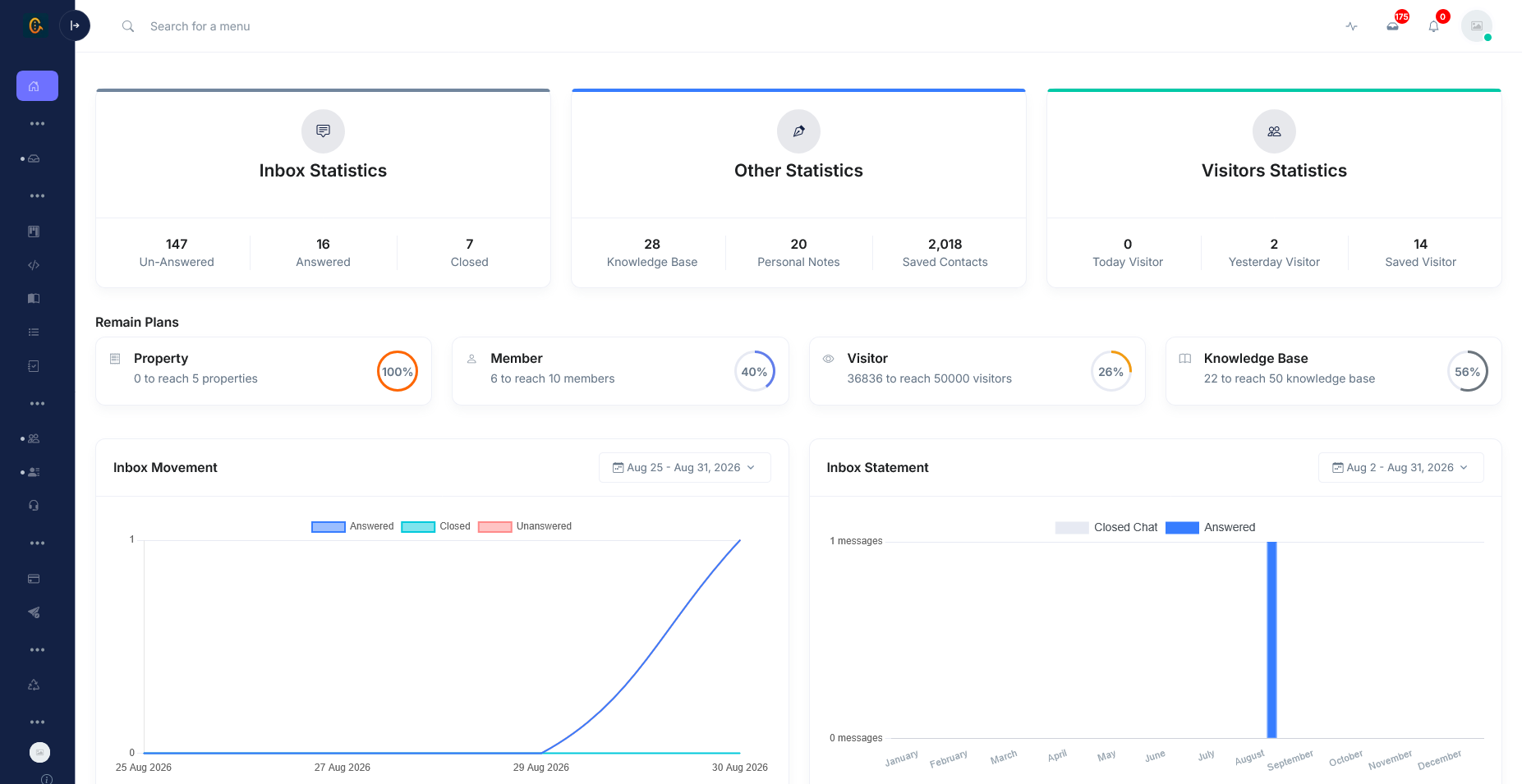Open the two-people group icon in the sidebar
The width and height of the screenshot is (1522, 784).
coord(34,439)
